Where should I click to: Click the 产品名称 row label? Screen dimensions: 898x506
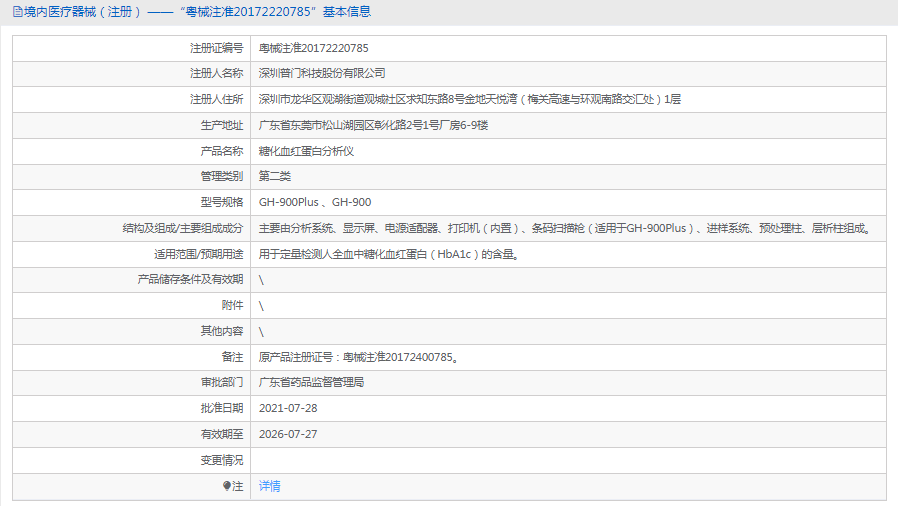click(x=222, y=151)
